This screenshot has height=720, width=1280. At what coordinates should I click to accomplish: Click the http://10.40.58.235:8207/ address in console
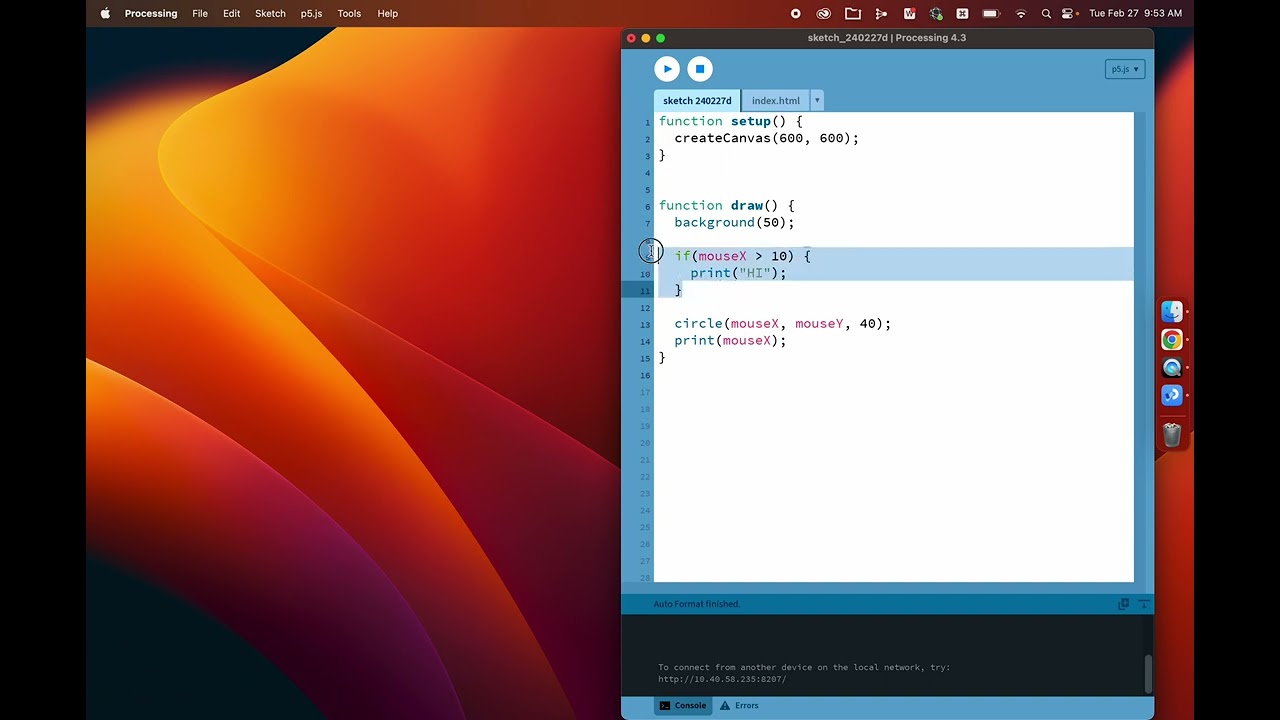722,679
